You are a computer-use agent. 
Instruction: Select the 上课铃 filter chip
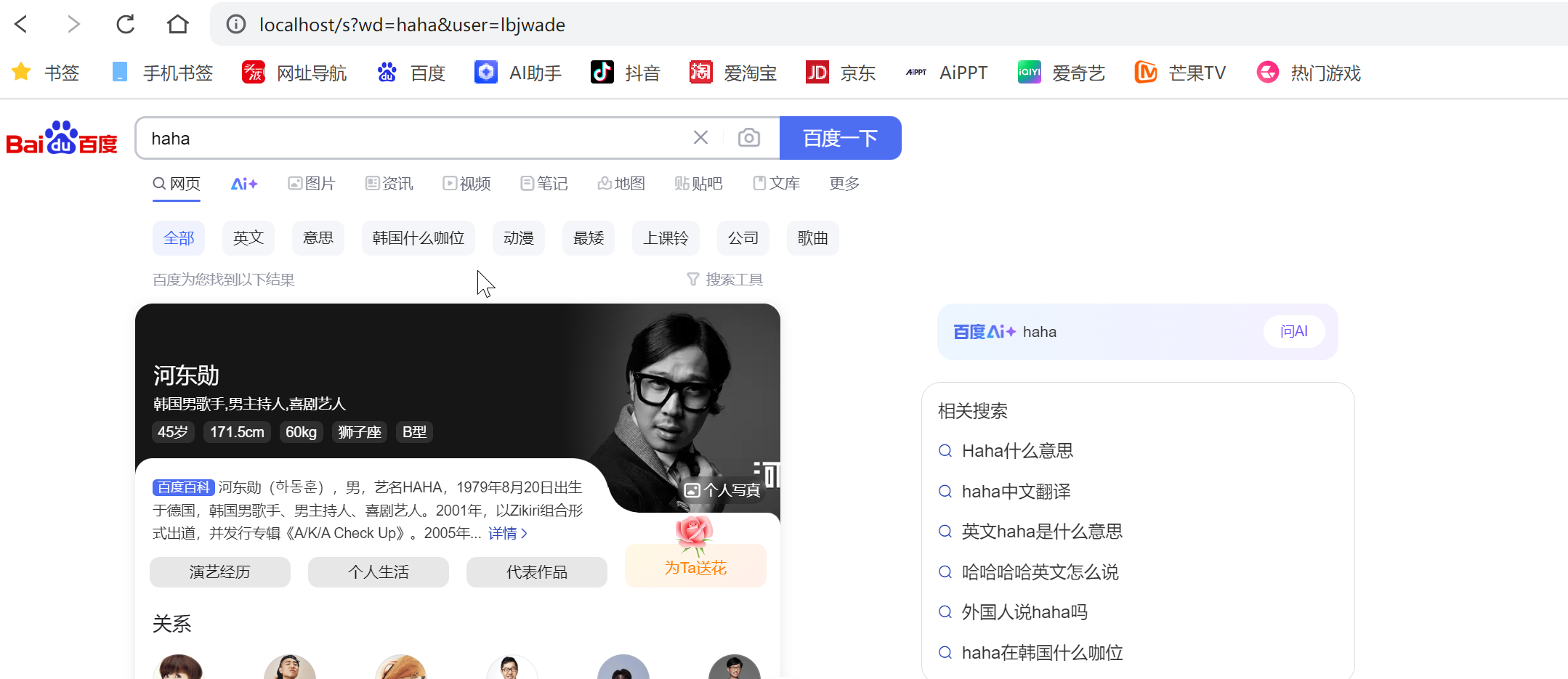pyautogui.click(x=666, y=238)
